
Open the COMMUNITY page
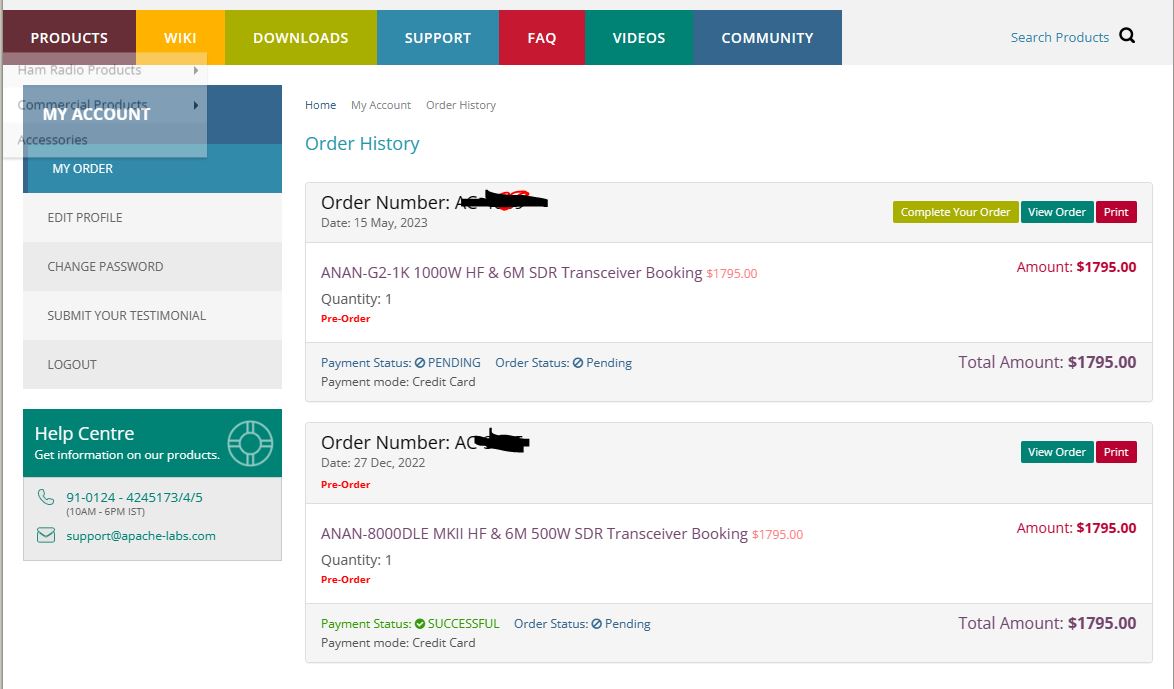[x=767, y=37]
